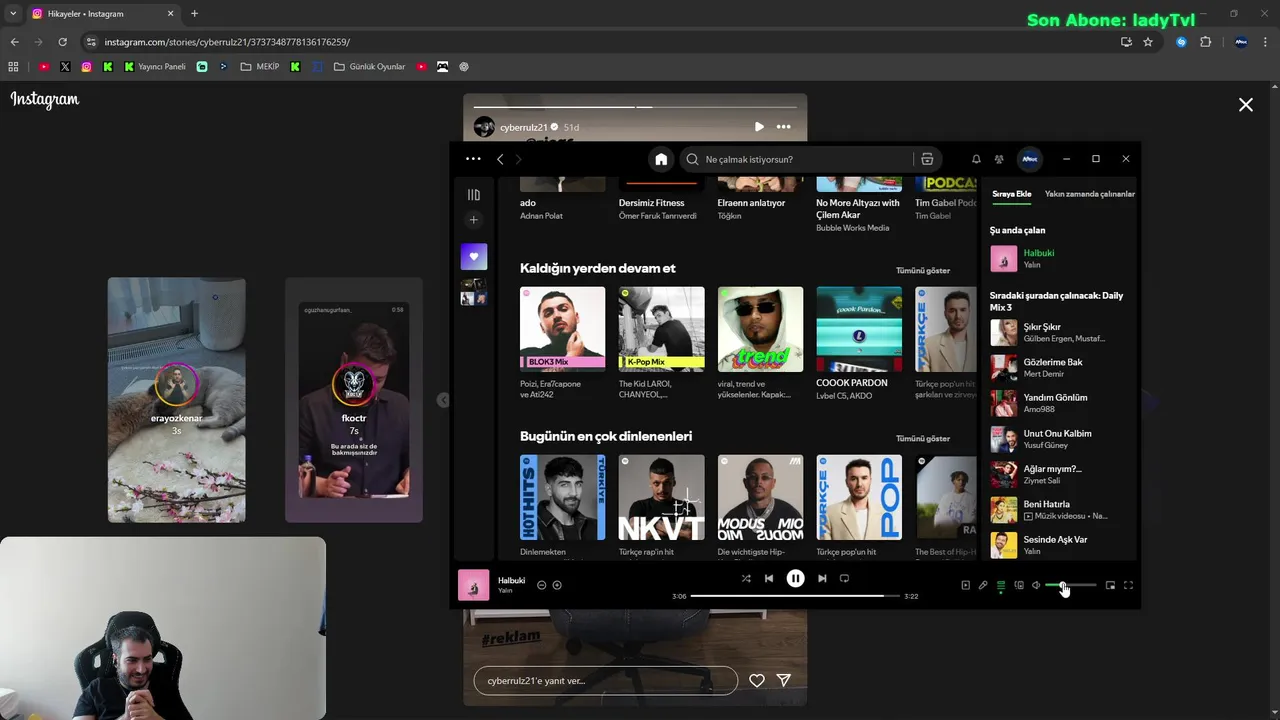Open Yayıncı Paneli bookmark

(155, 67)
